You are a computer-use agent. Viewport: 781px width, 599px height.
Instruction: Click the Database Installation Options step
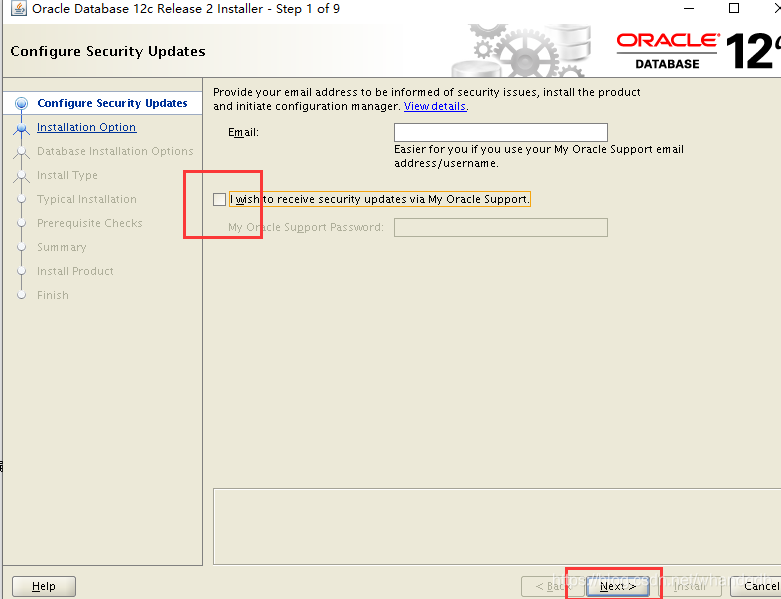[x=115, y=151]
